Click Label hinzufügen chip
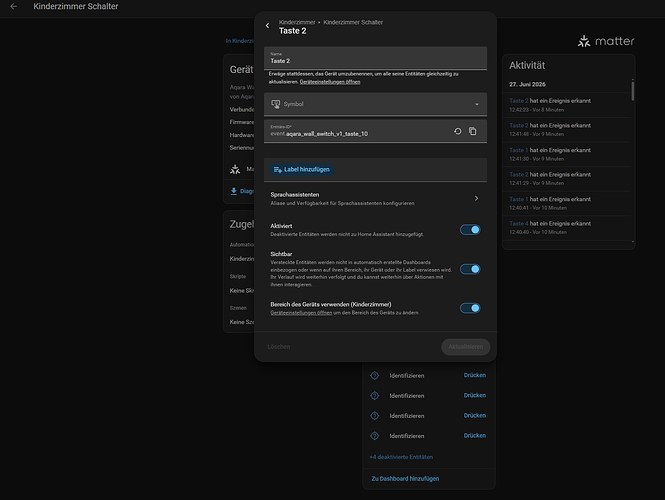Image resolution: width=665 pixels, height=500 pixels. 302,170
